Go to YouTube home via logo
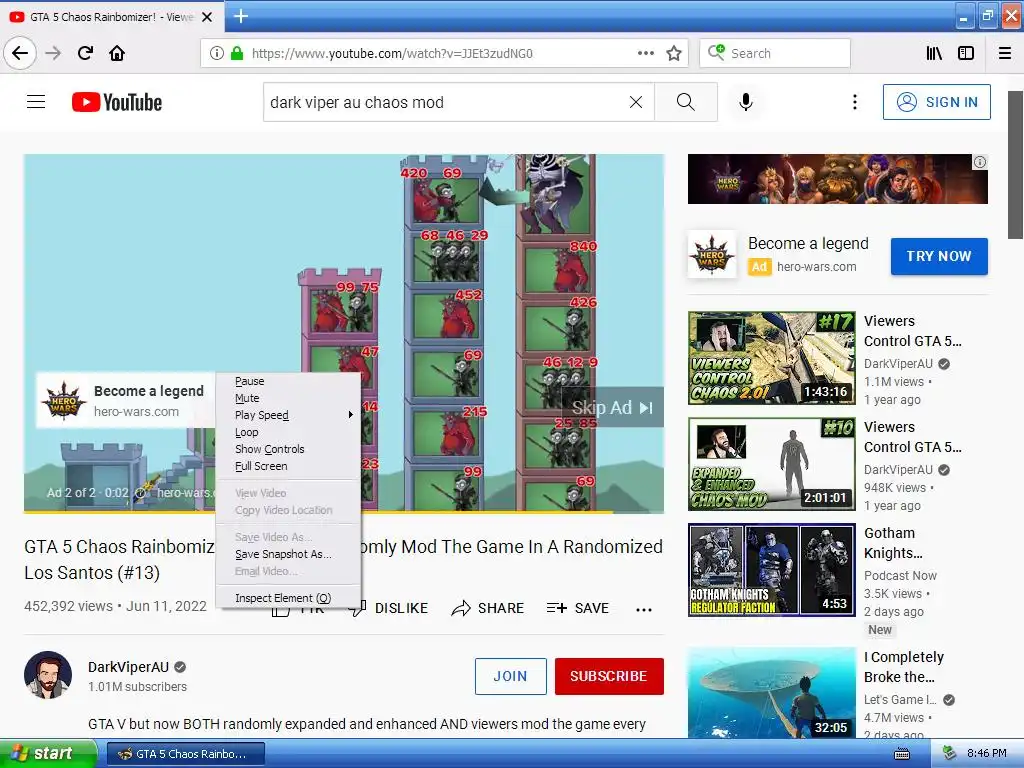Screen dimensions: 1024x768 click(117, 102)
